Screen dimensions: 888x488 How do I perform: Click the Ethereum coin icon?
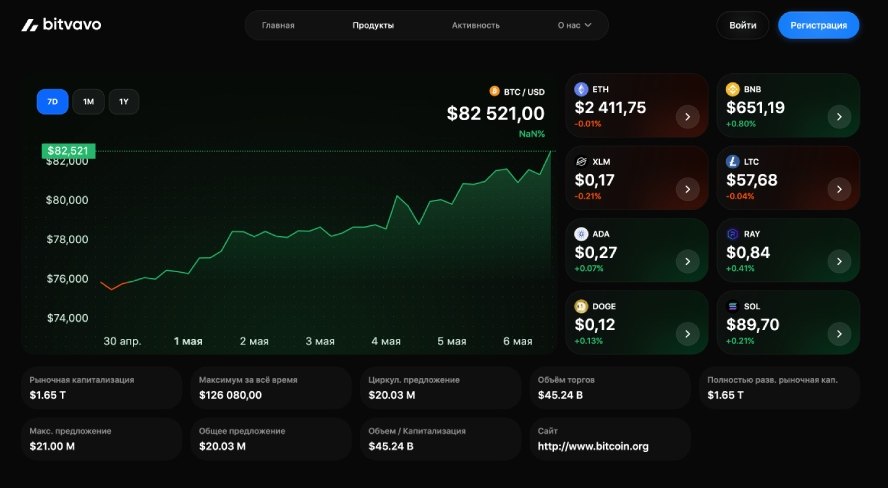coord(581,89)
